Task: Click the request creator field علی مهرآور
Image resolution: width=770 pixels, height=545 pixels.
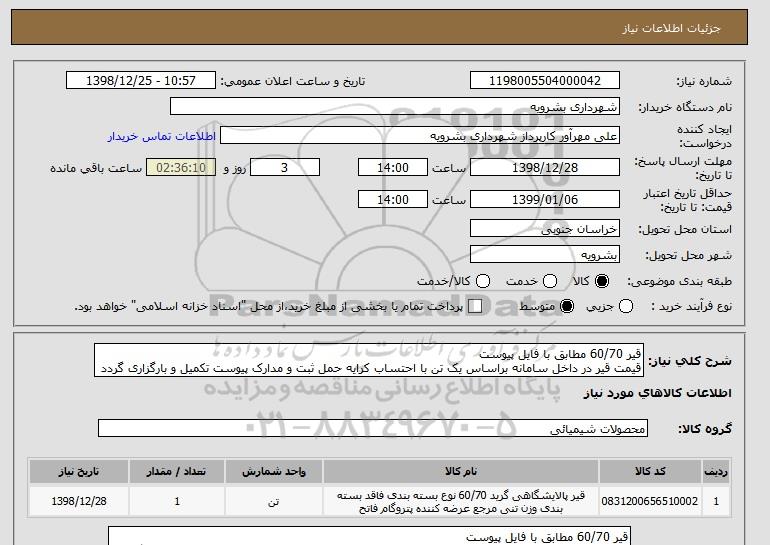Action: pos(420,136)
